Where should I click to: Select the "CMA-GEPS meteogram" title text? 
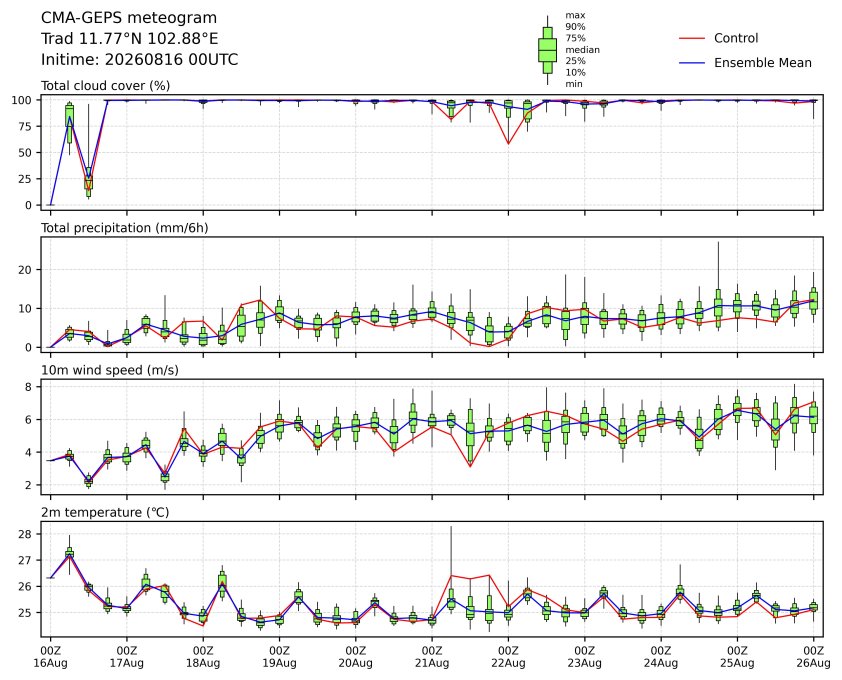click(x=129, y=18)
